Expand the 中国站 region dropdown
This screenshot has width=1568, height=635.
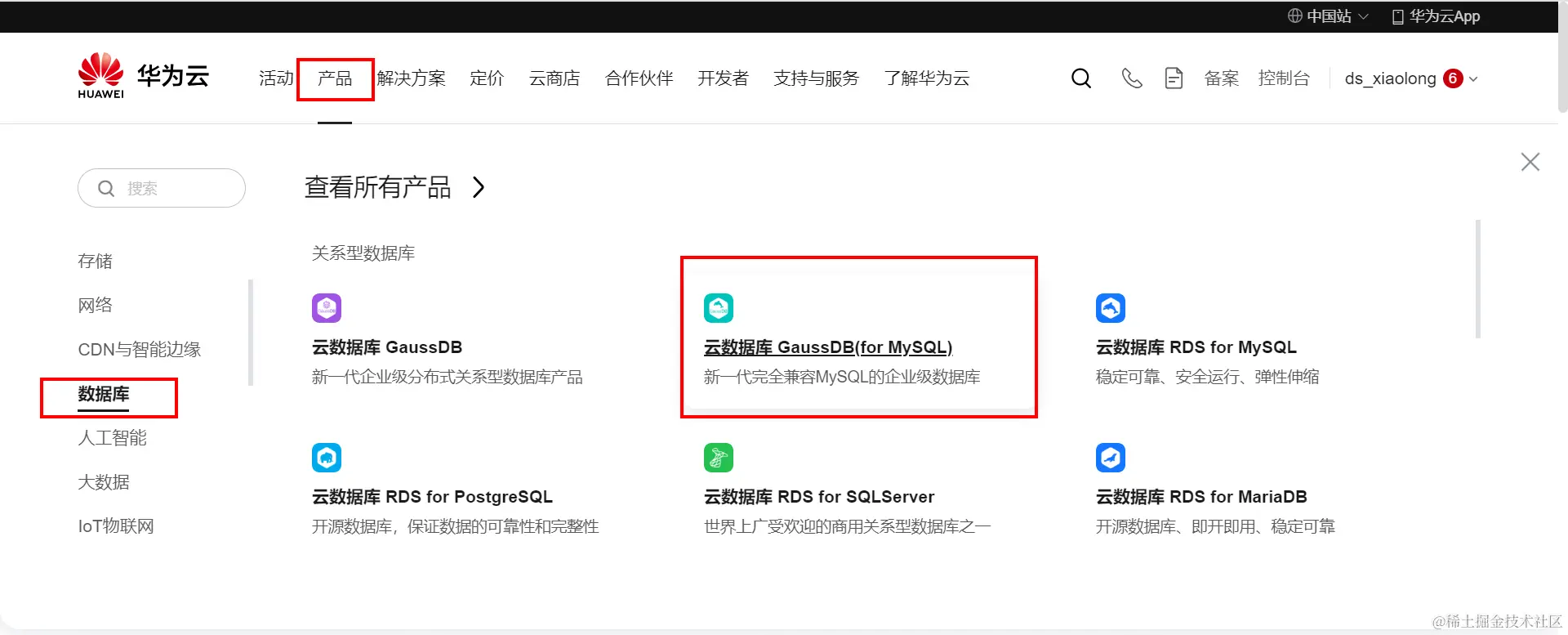coord(1363,16)
